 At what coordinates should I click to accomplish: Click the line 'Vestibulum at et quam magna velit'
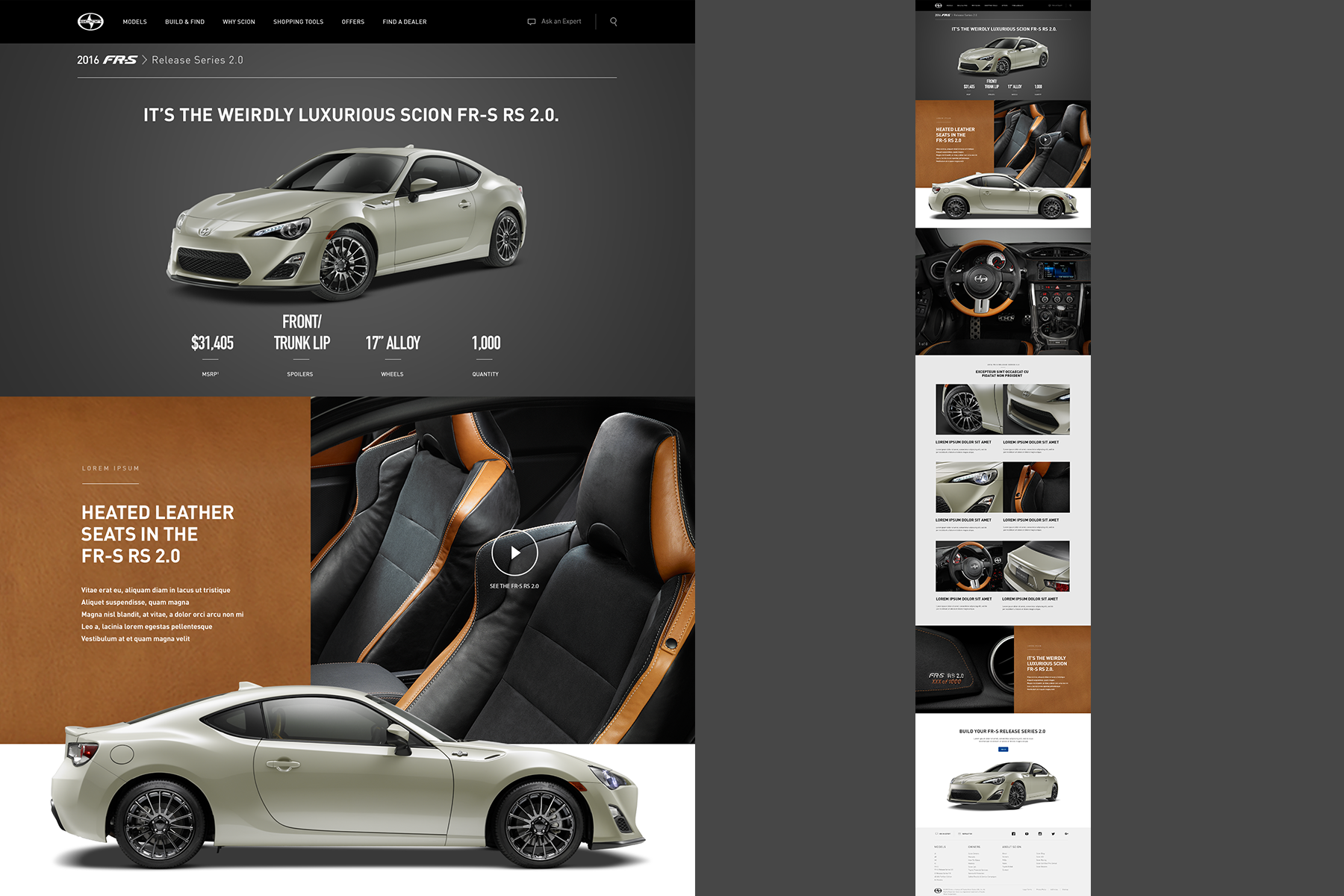click(135, 638)
